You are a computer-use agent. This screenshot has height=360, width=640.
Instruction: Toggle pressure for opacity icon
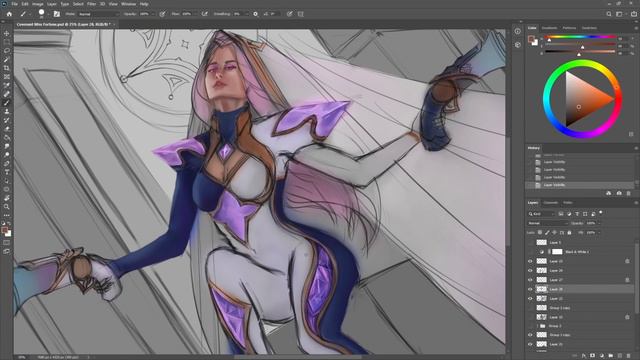coord(162,14)
